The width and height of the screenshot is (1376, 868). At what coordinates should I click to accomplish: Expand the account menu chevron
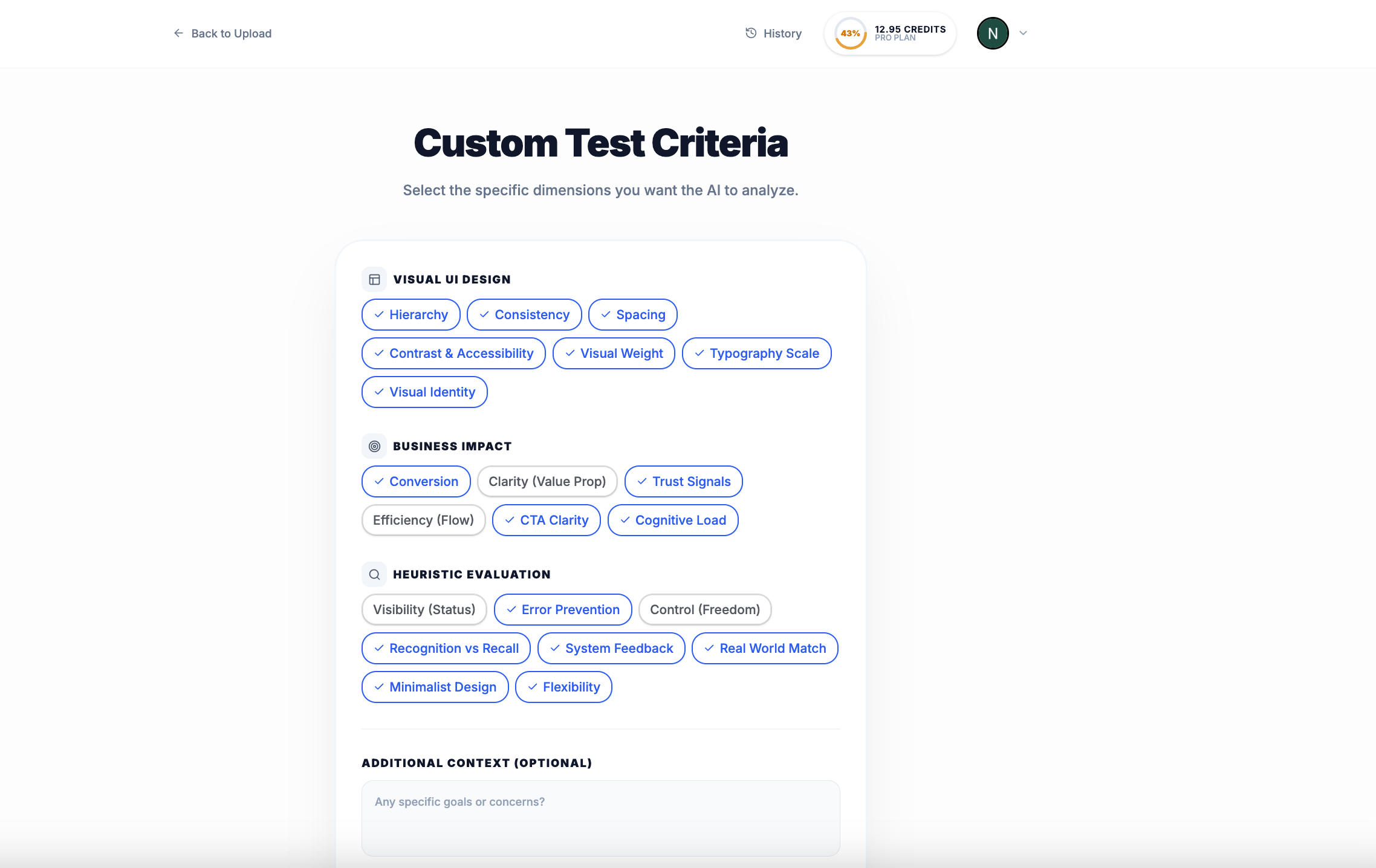point(1023,33)
